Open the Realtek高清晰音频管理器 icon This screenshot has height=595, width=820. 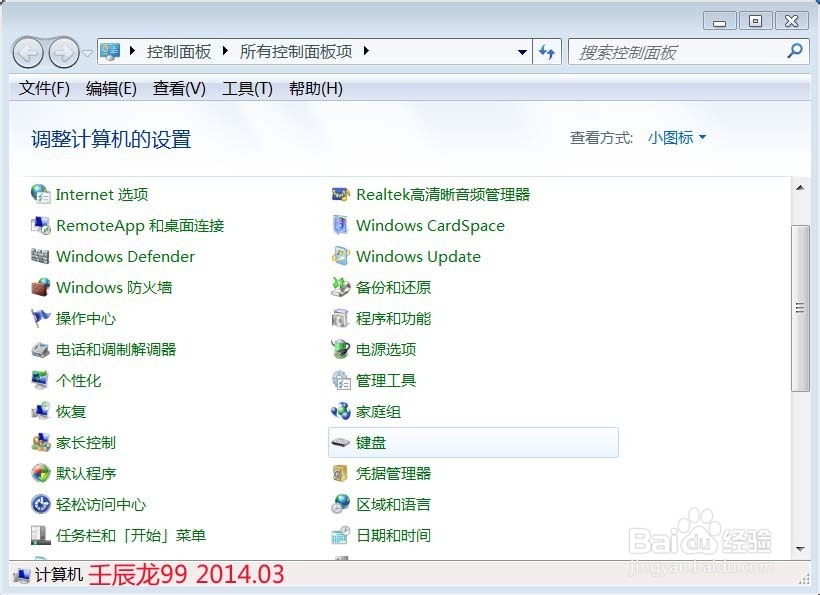(340, 194)
